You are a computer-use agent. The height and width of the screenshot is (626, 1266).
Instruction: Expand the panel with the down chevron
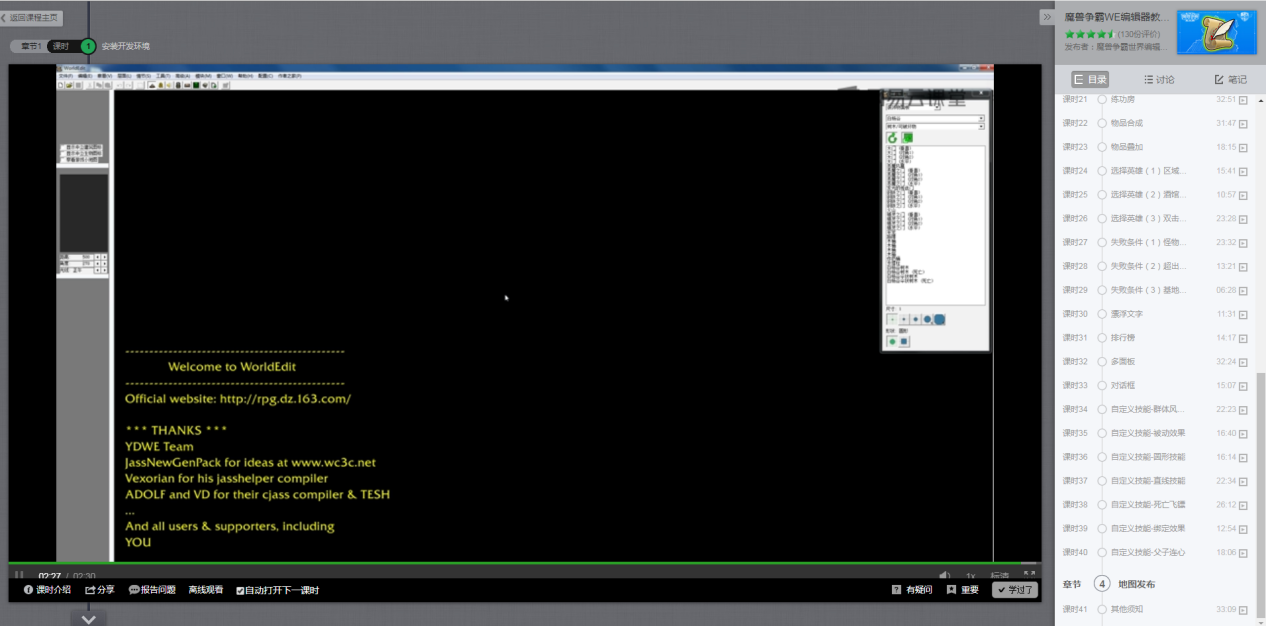(88, 619)
